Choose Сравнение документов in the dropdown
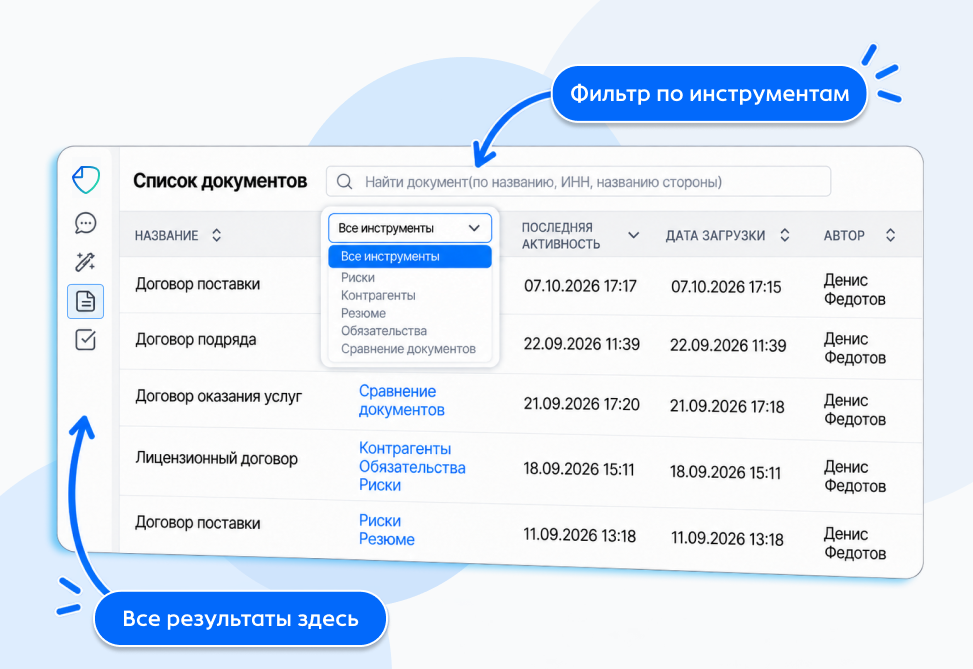The width and height of the screenshot is (973, 669). click(x=408, y=349)
